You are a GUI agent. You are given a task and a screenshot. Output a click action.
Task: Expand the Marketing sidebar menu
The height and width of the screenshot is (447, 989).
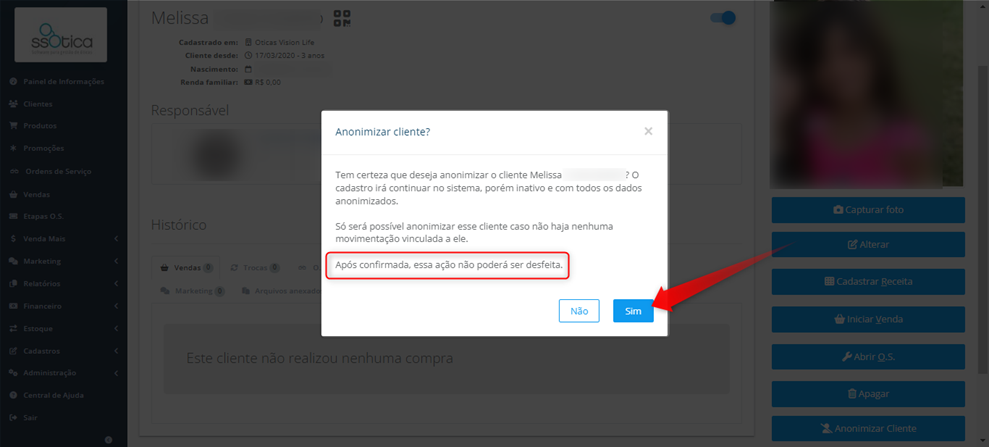tap(63, 261)
